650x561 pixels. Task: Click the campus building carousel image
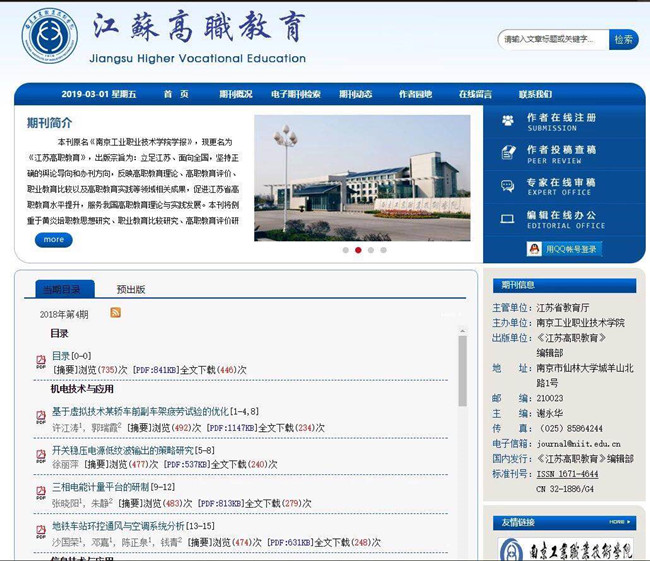point(362,178)
